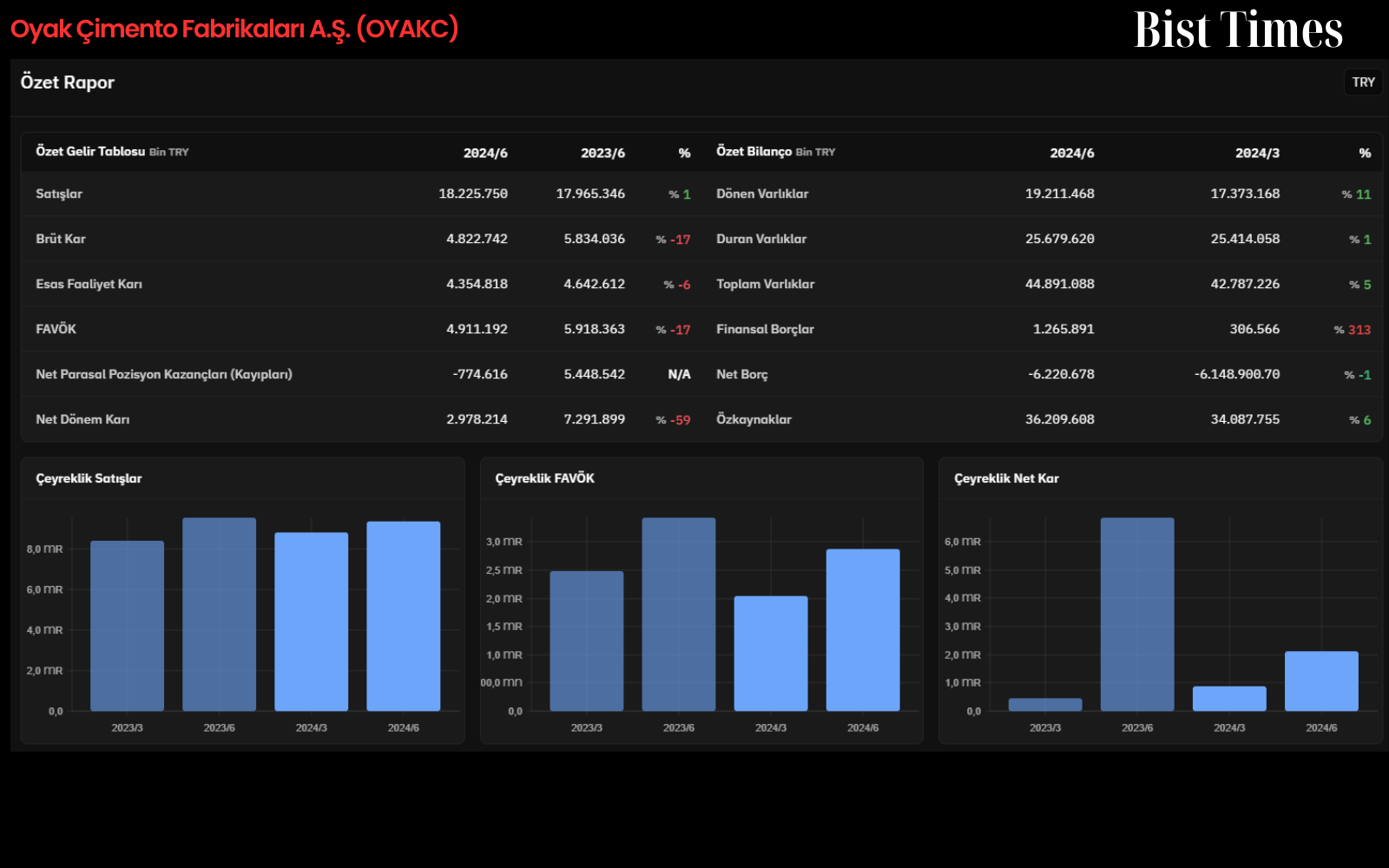Click the 2024/6 bar in Çeyreklik Satışlar chart
1389x868 pixels.
click(403, 616)
